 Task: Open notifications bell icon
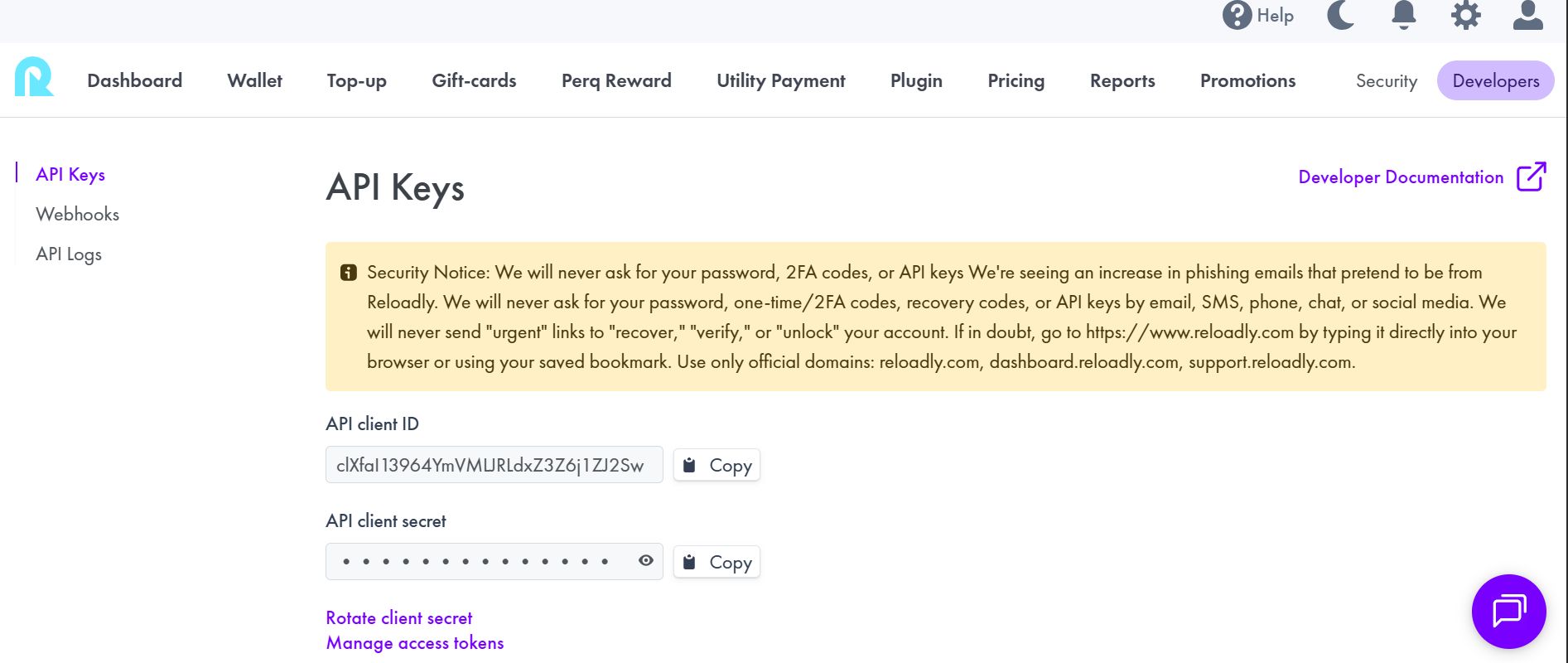pos(1403,16)
